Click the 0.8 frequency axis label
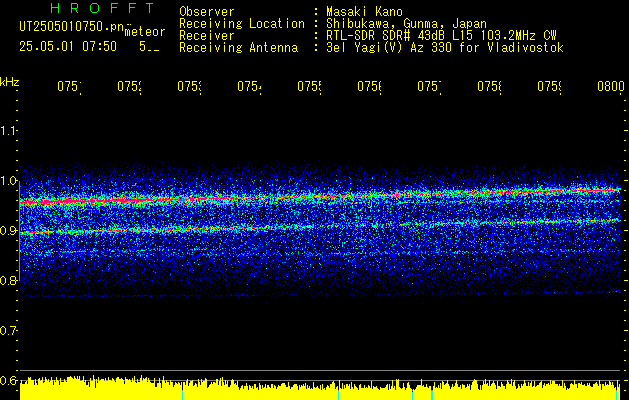The width and height of the screenshot is (629, 400). point(9,280)
